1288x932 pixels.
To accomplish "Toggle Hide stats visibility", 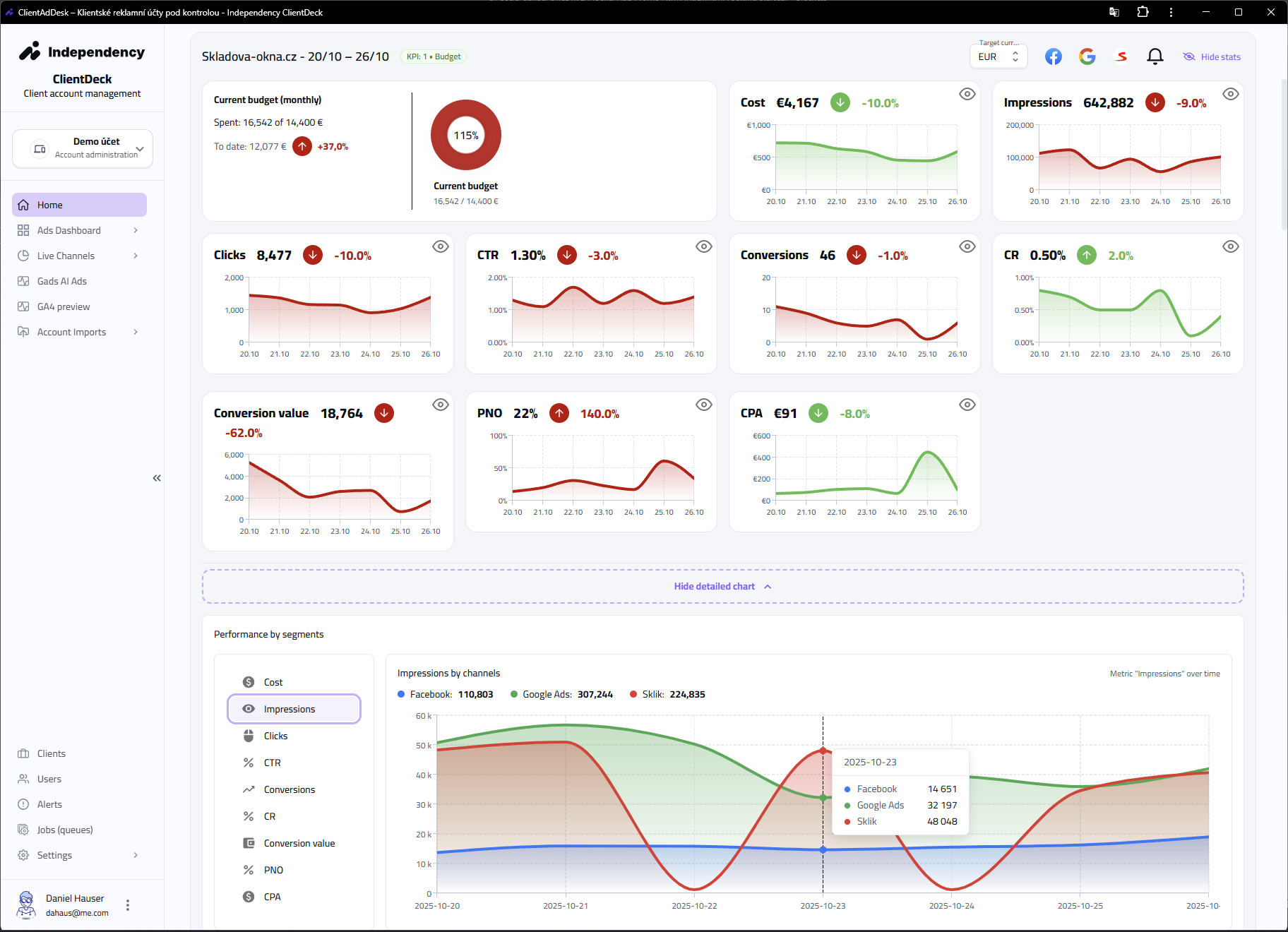I will click(x=1210, y=56).
